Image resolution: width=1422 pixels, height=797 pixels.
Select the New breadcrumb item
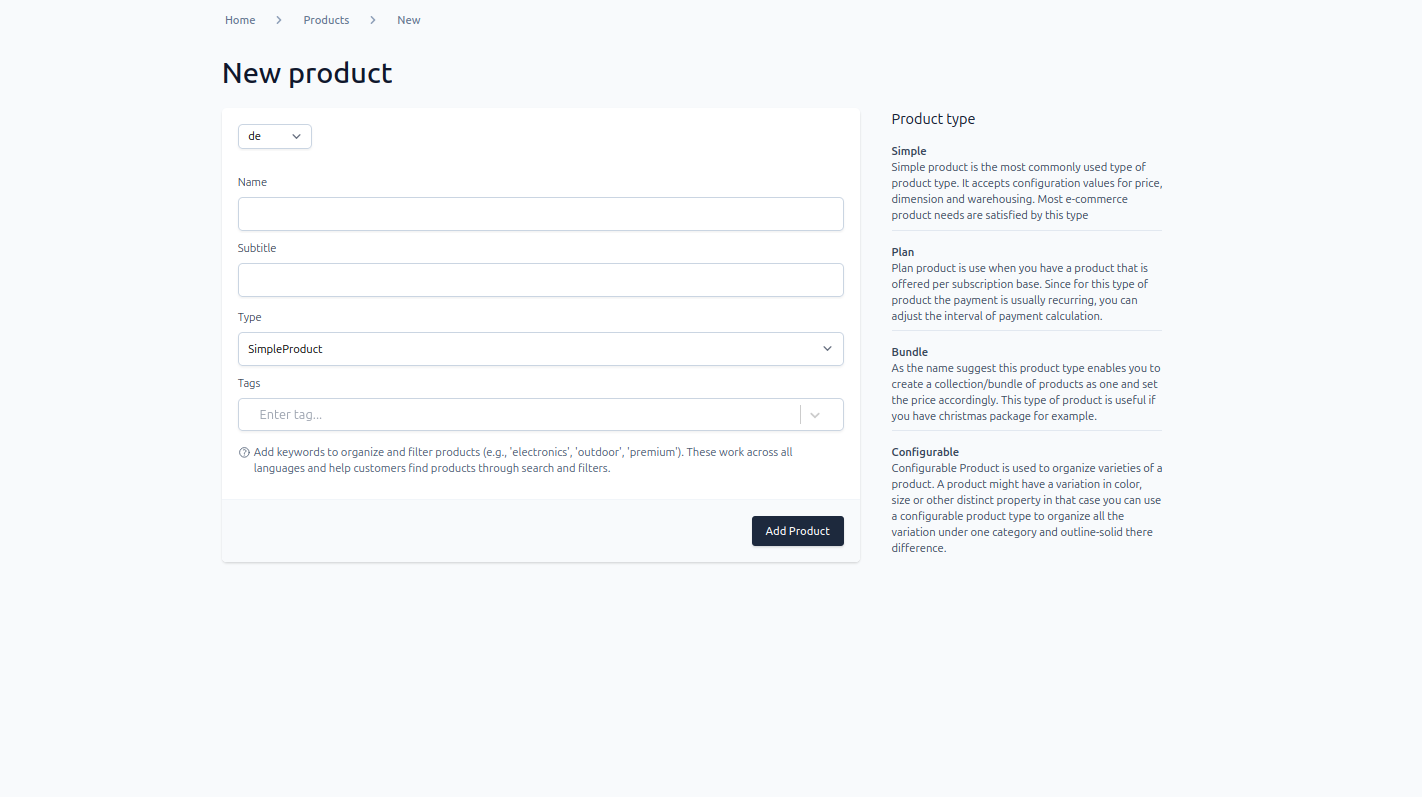point(409,20)
